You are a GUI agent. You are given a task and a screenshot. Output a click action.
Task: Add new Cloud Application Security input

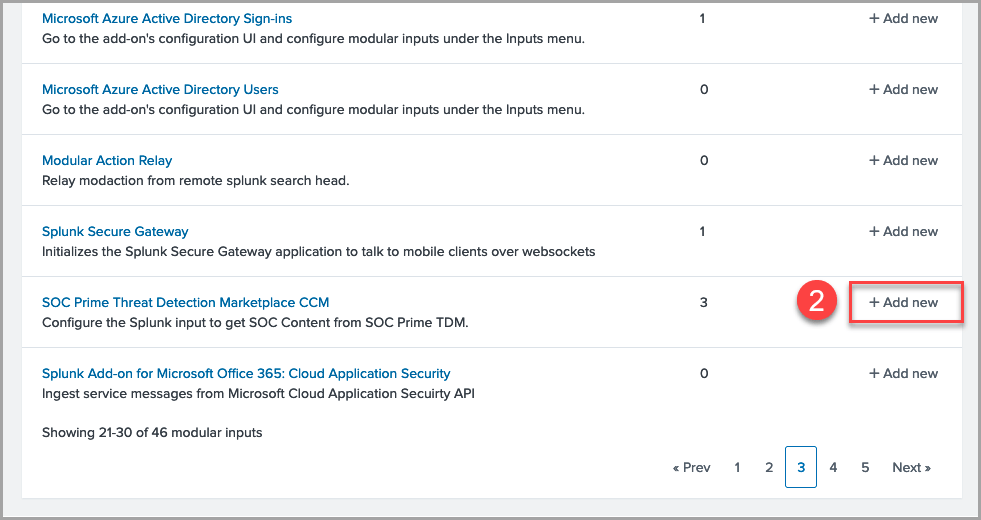point(903,373)
